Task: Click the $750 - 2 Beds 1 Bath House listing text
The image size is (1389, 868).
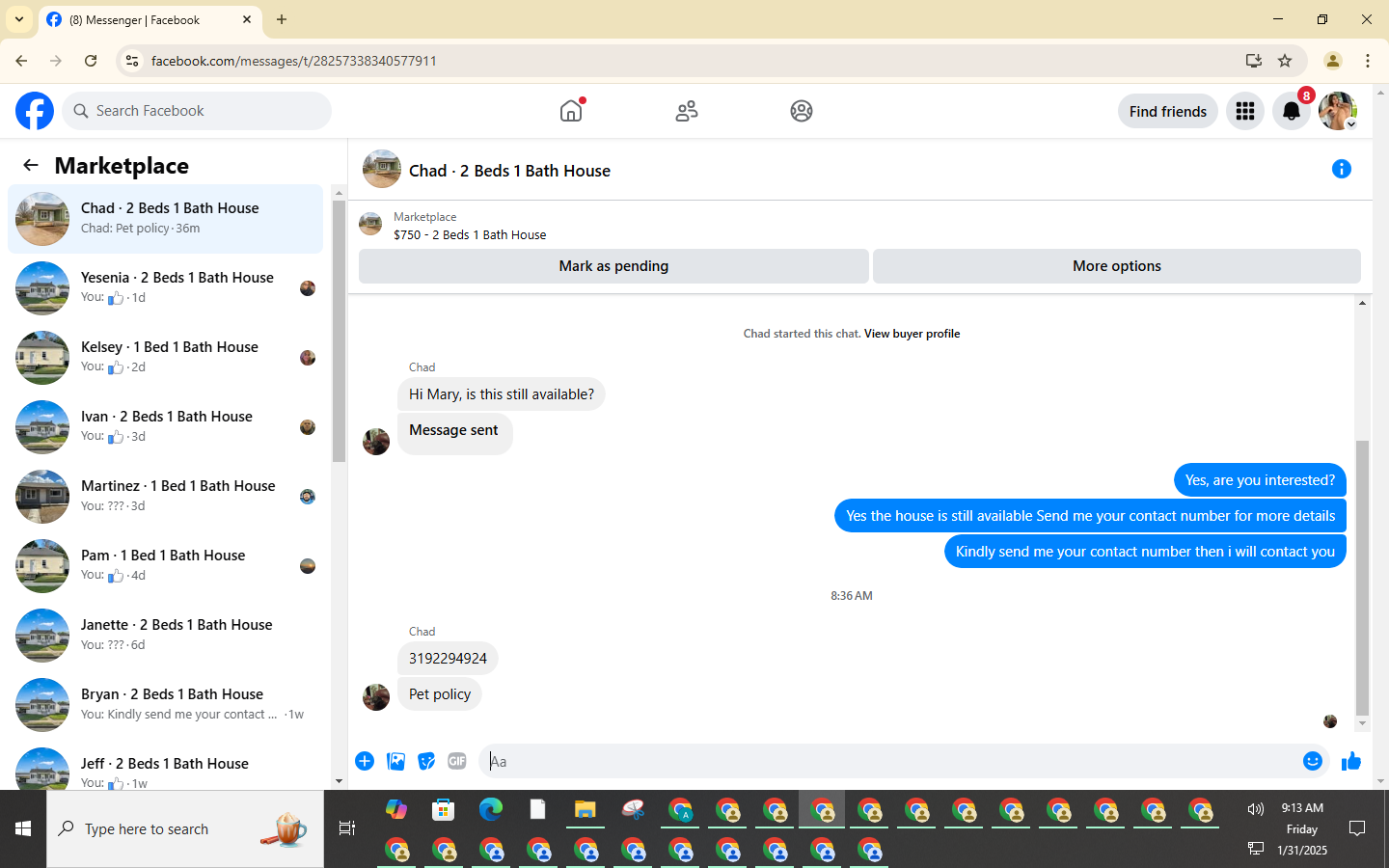Action: pyautogui.click(x=470, y=234)
